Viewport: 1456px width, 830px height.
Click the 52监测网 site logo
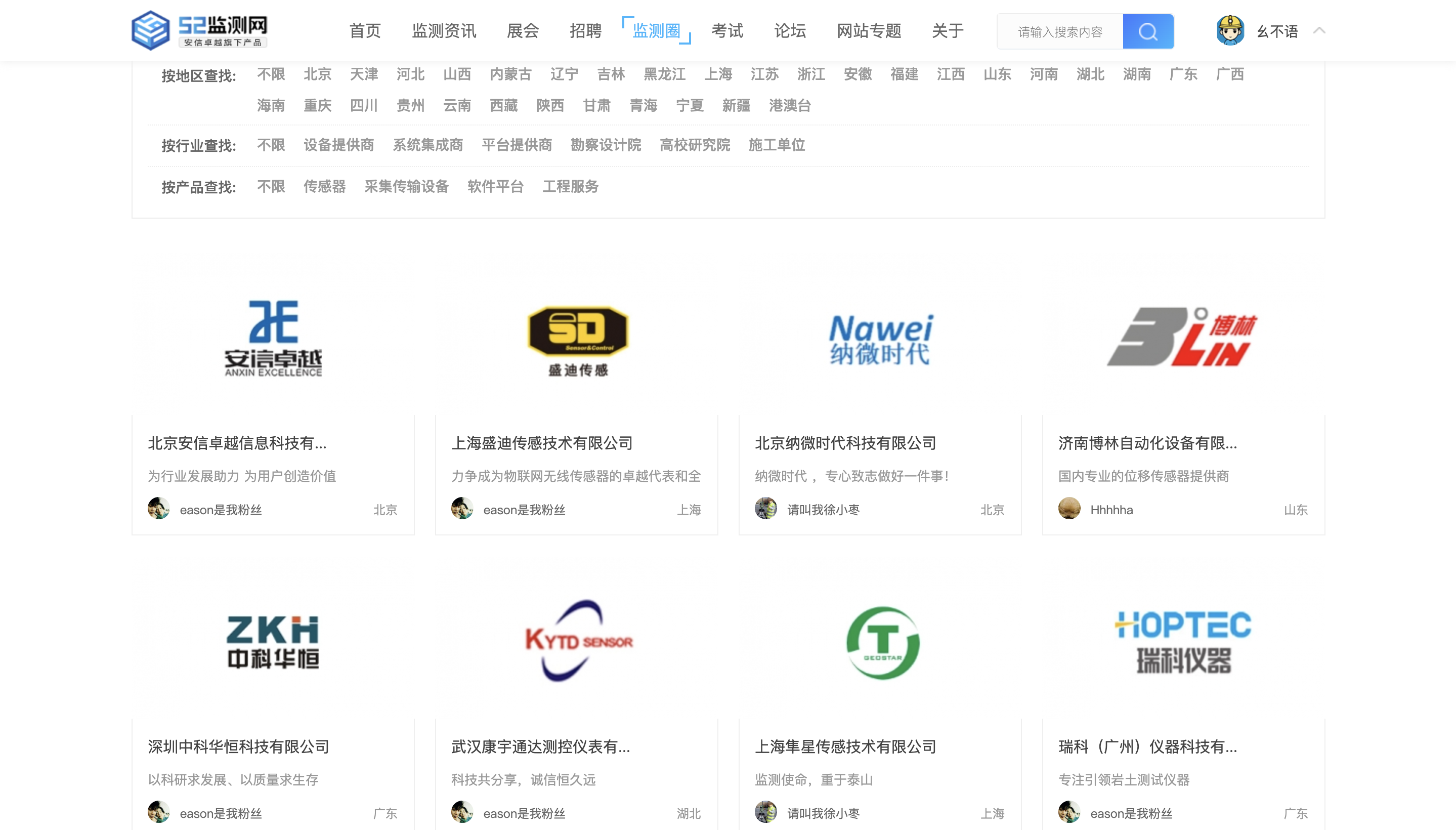click(199, 30)
